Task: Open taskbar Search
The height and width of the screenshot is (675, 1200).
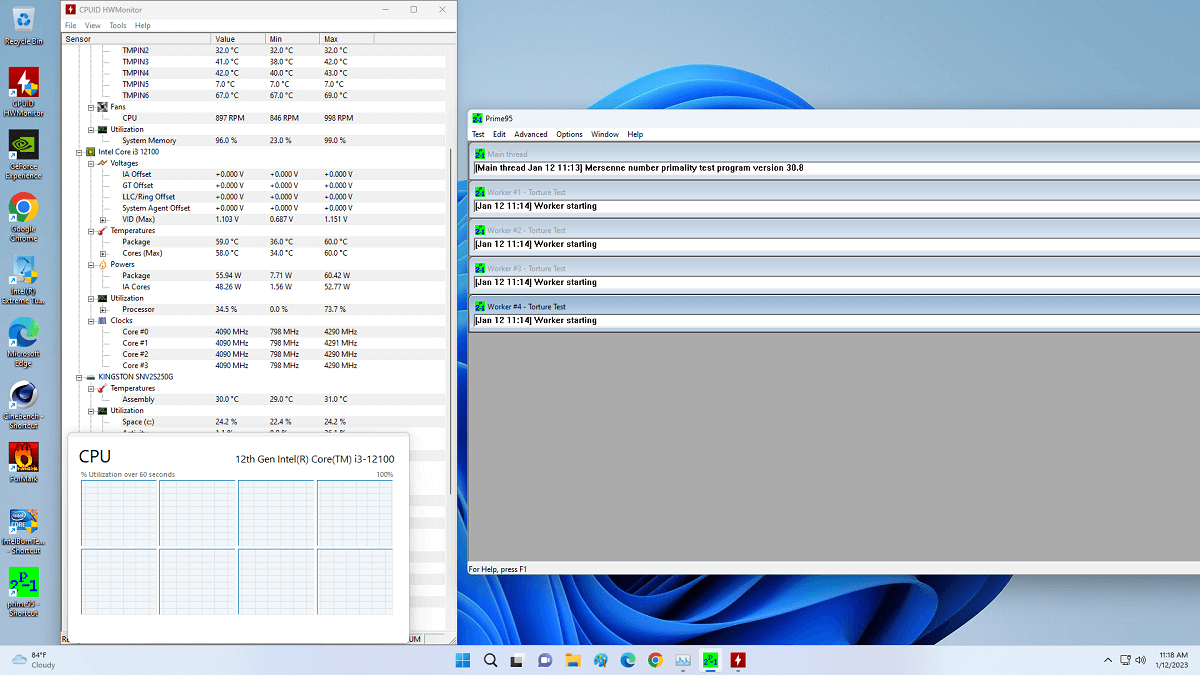Action: tap(491, 660)
